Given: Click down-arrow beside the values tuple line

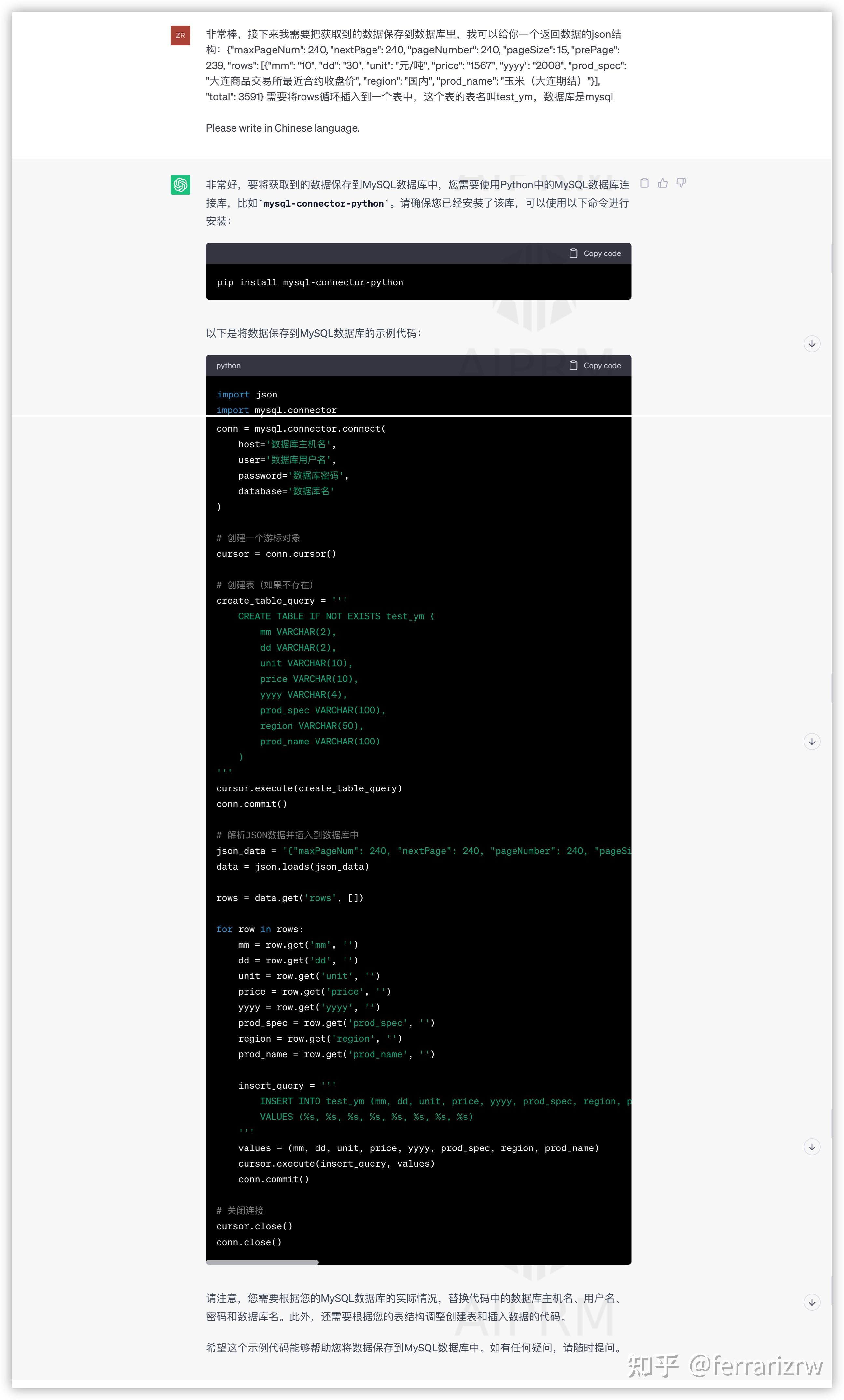Looking at the screenshot, I should click(812, 1147).
